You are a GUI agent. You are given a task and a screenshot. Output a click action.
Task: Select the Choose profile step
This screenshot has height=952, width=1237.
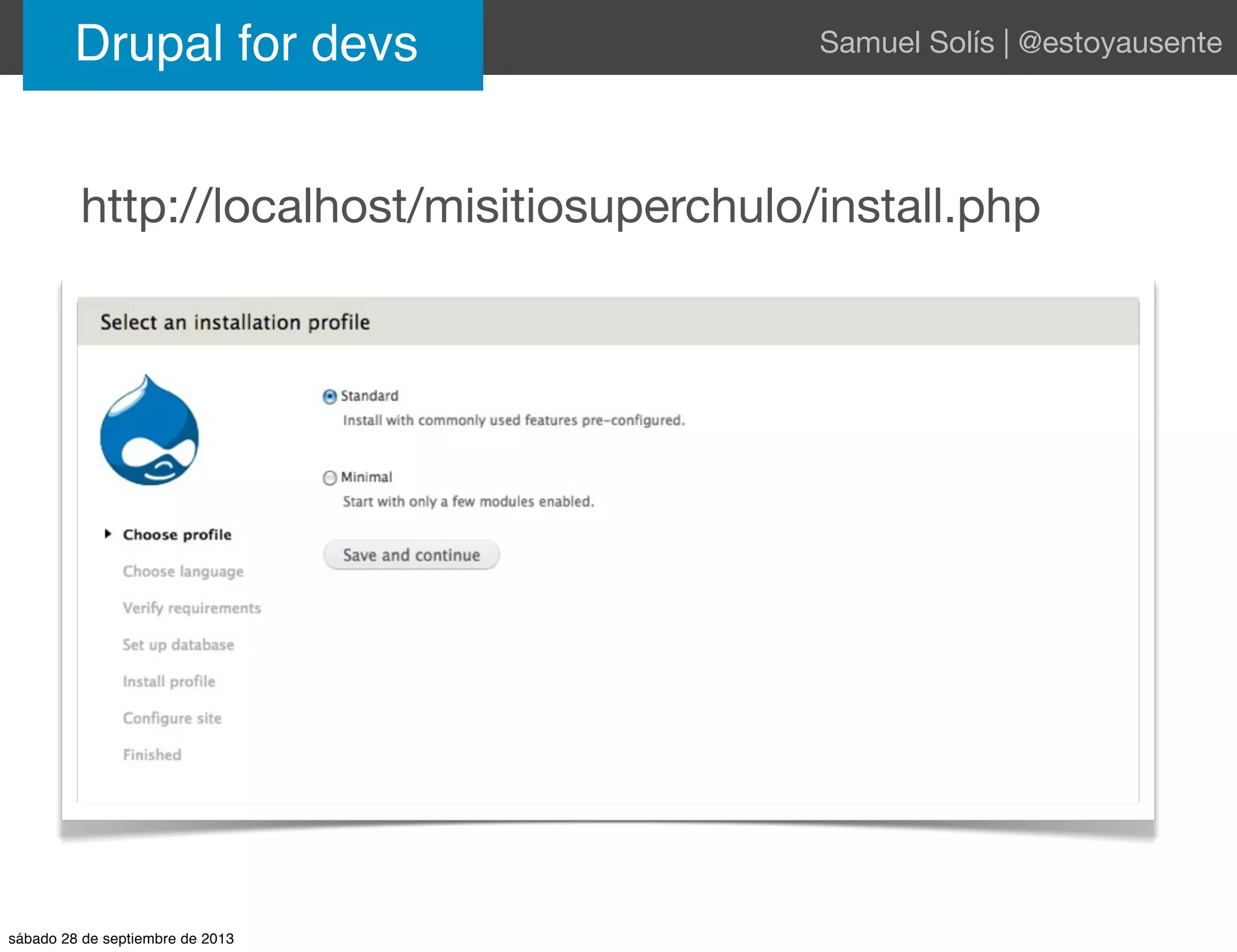coord(177,535)
